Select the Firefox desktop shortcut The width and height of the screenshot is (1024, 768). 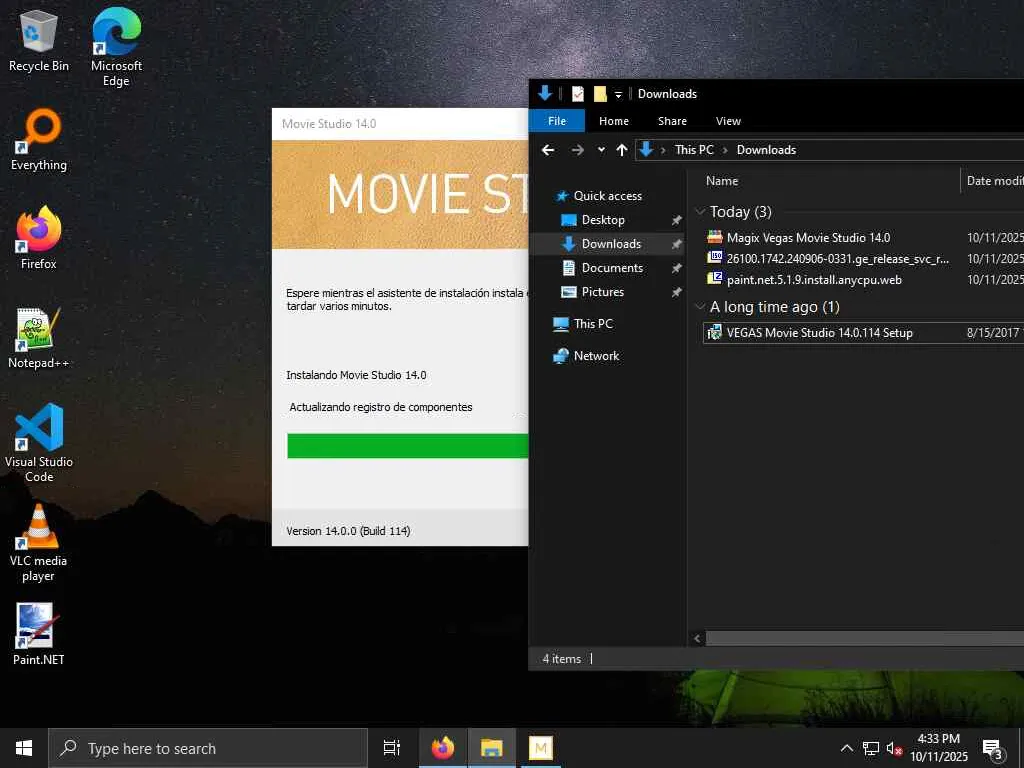click(39, 238)
